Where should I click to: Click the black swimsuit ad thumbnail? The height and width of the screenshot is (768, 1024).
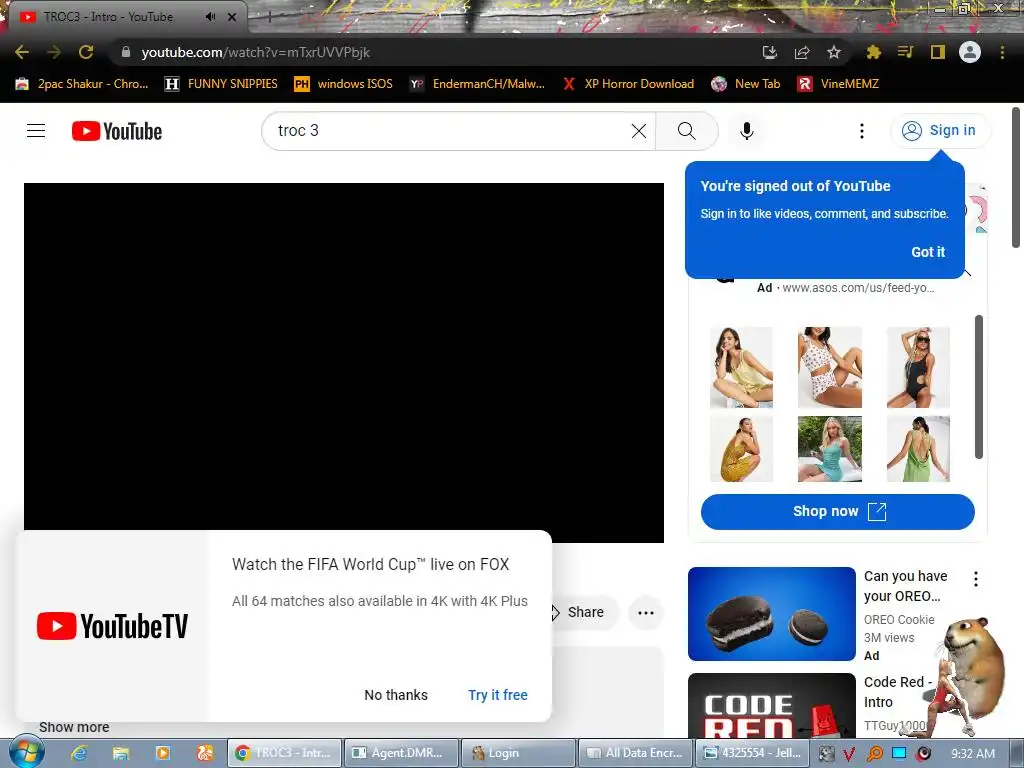918,367
